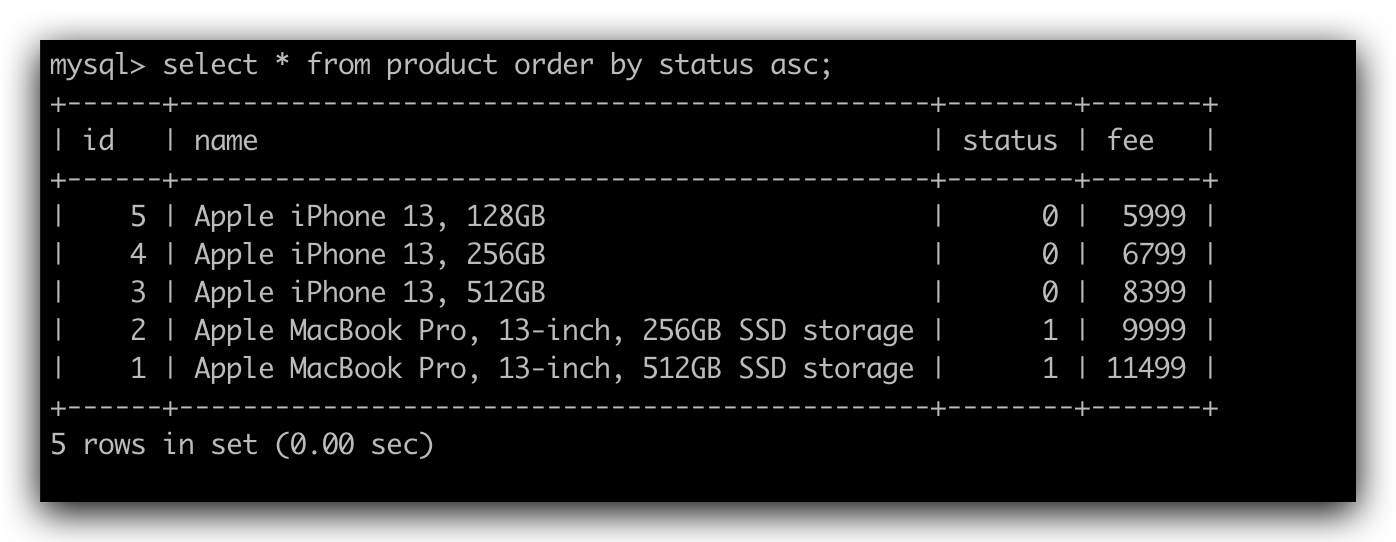Click the 'id' column header

[x=99, y=141]
